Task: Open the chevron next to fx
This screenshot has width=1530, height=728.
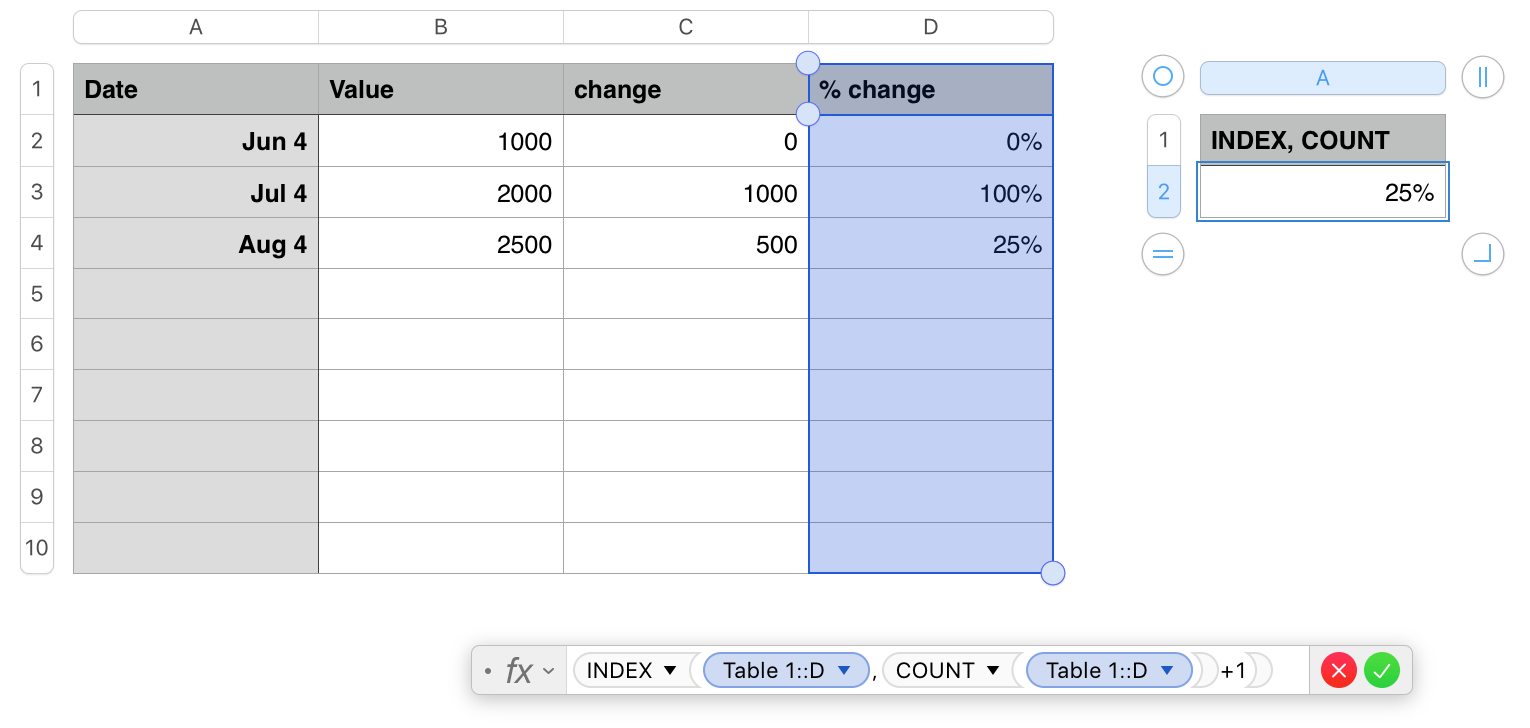Action: 548,670
